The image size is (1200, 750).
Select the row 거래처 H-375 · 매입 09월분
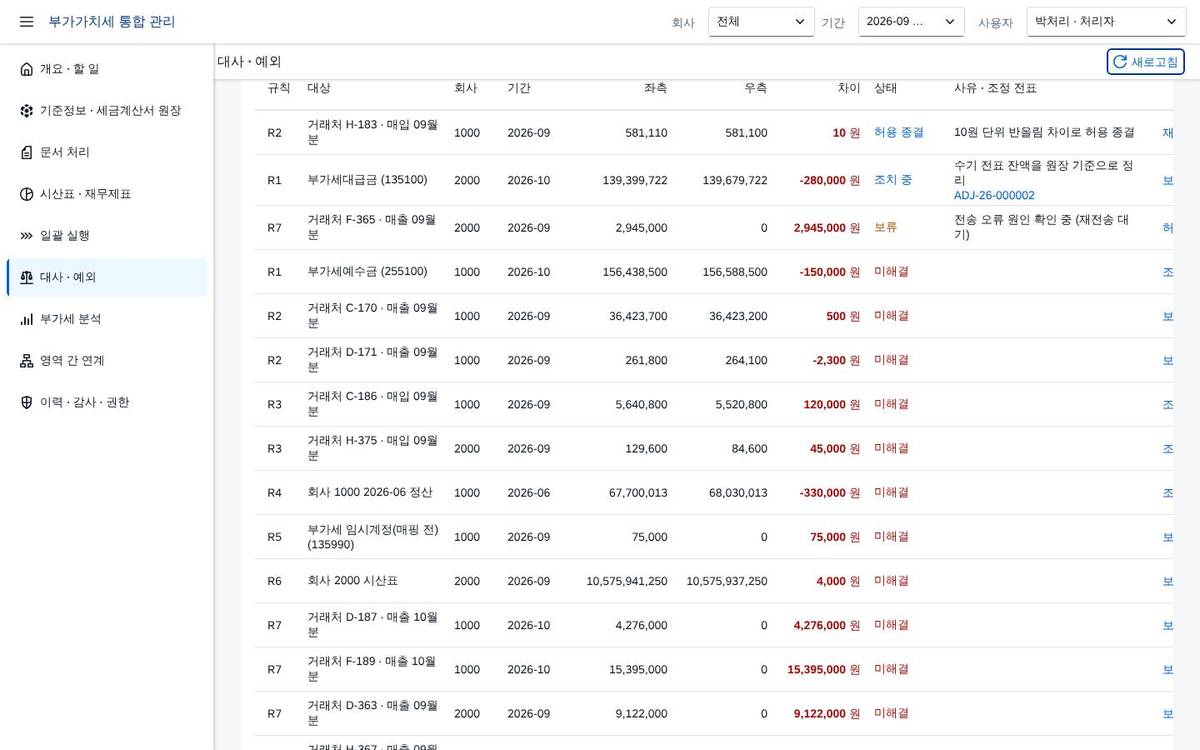coord(713,448)
